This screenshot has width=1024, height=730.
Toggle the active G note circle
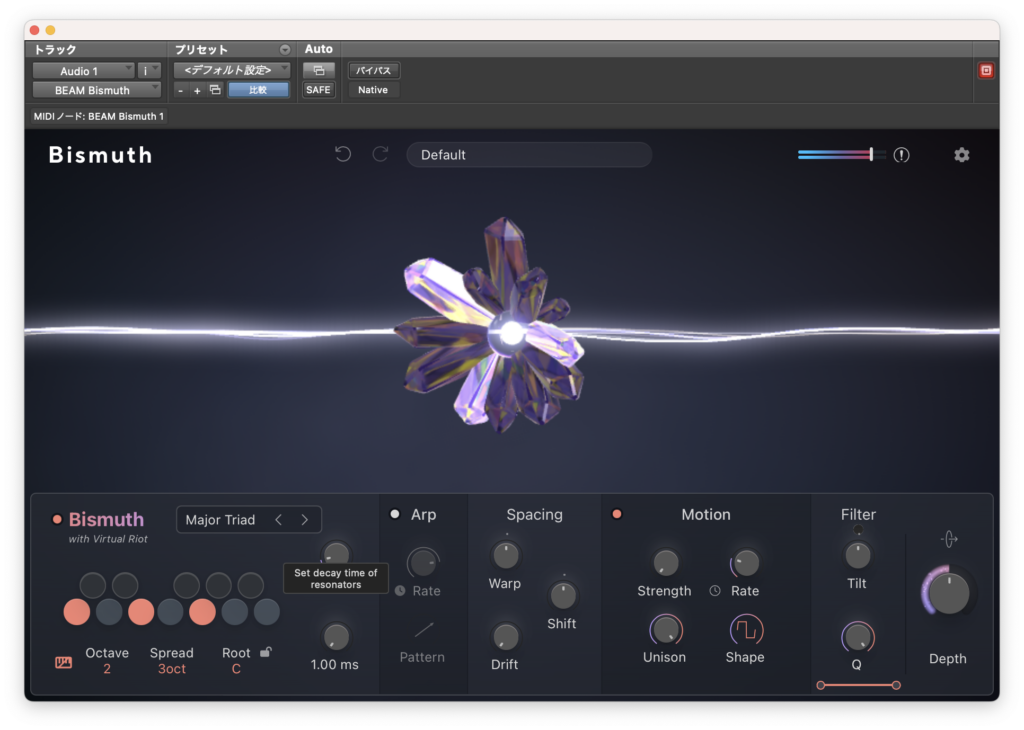point(202,612)
